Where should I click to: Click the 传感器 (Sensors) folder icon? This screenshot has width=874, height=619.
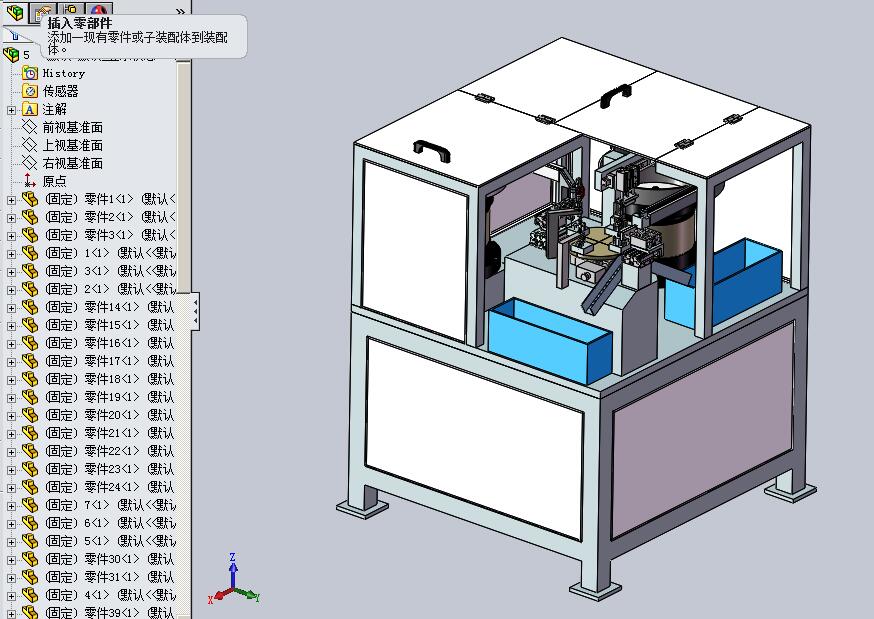pyautogui.click(x=31, y=91)
